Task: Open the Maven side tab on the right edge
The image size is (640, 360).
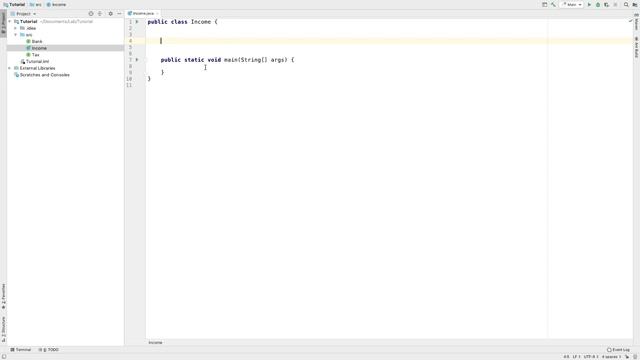Action: click(x=636, y=22)
